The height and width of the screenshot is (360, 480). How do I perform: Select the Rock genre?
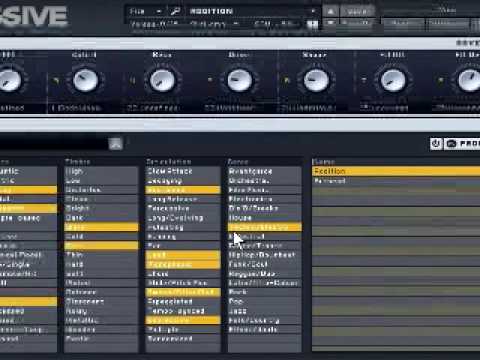click(x=265, y=292)
